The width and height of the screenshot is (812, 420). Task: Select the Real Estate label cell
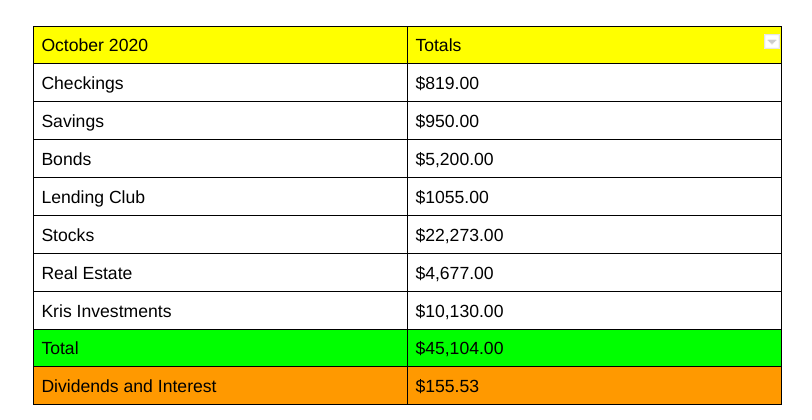coord(87,274)
